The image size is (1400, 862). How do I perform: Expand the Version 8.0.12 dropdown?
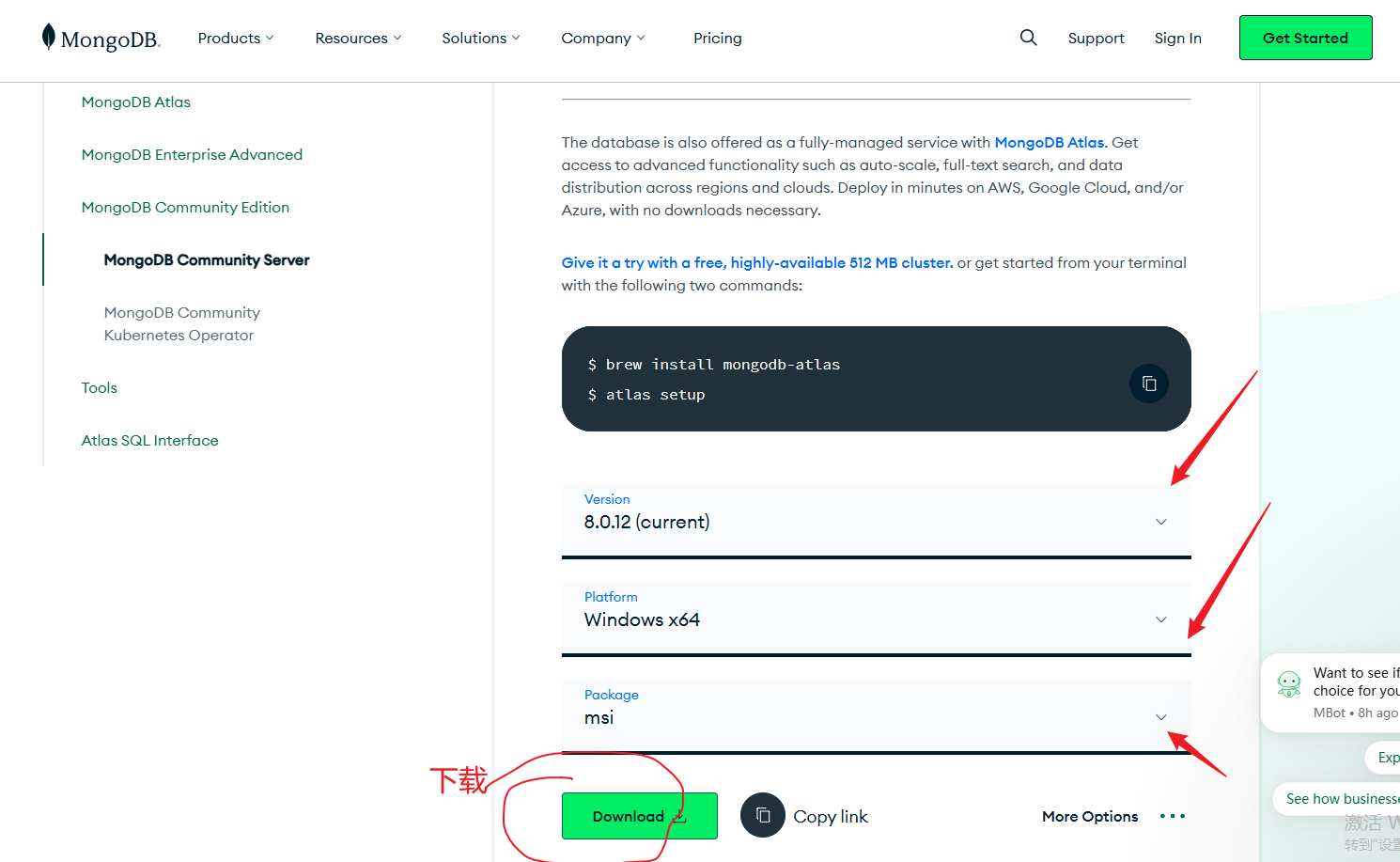tap(877, 521)
